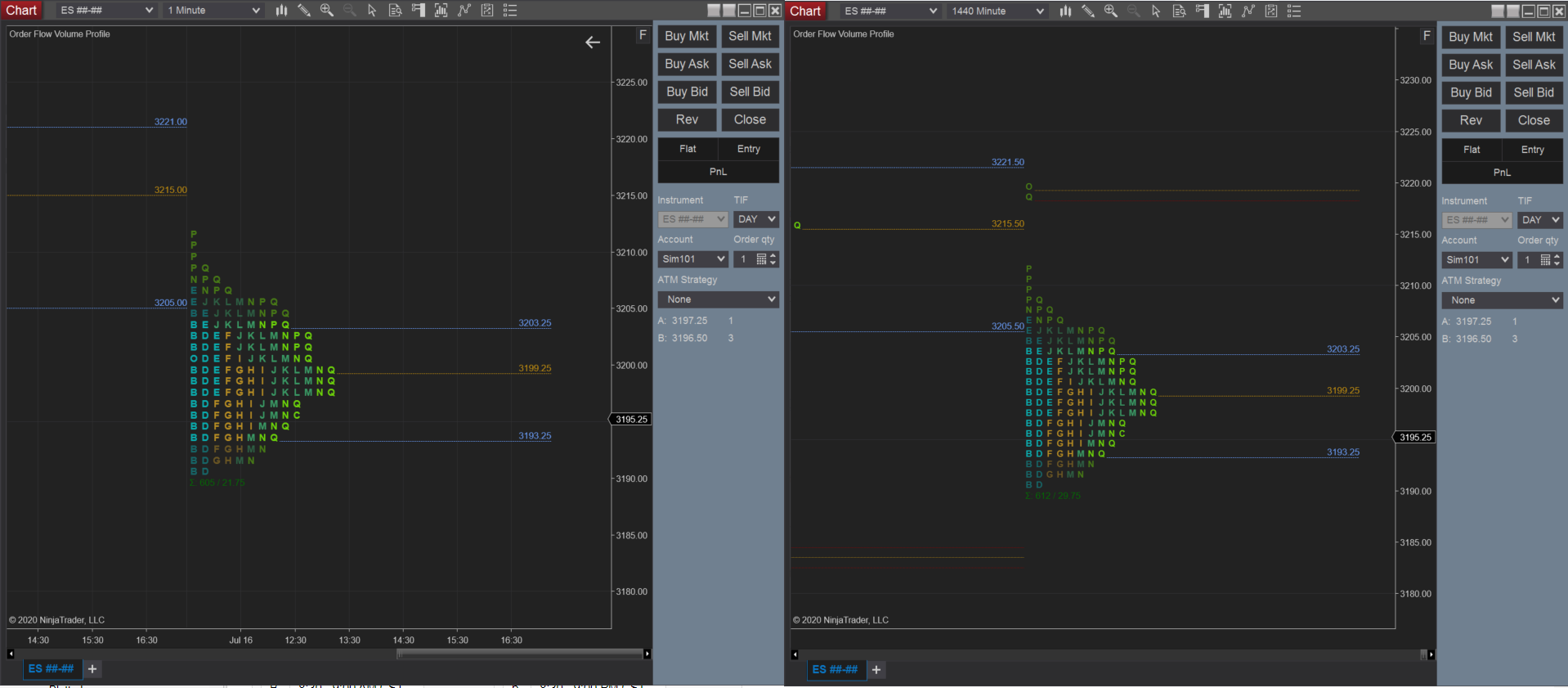Image resolution: width=1568 pixels, height=688 pixels.
Task: Open strategies icon in 1440 Minute chart toolbar
Action: coord(1248,11)
